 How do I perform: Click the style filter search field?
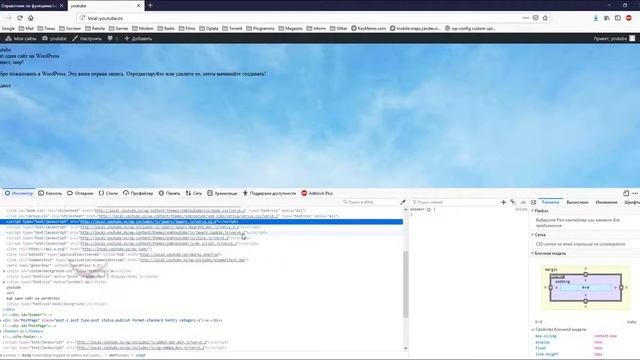[x=454, y=202]
